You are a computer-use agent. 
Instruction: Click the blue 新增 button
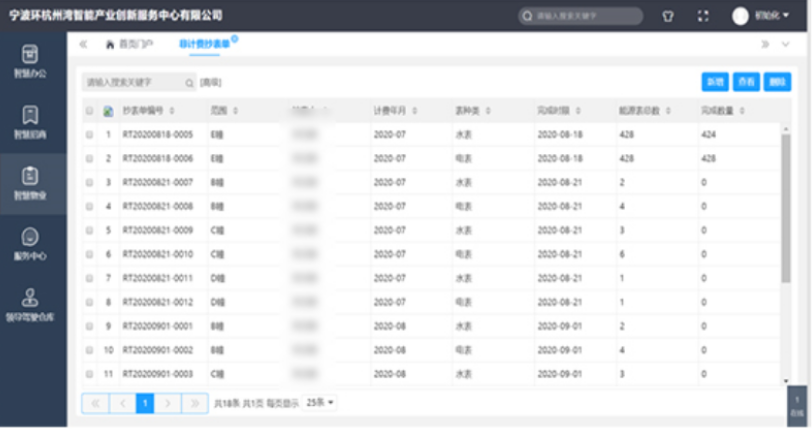[x=715, y=82]
